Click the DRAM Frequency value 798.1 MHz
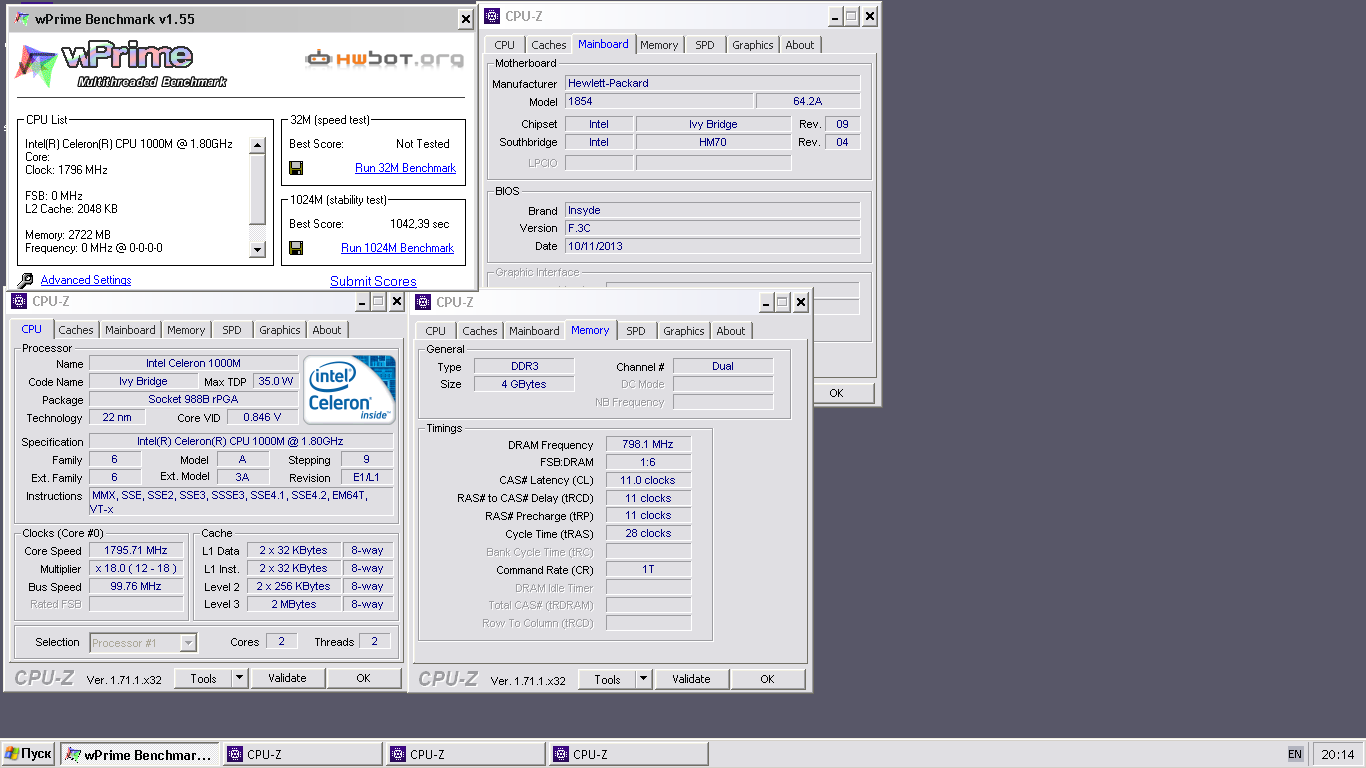This screenshot has height=768, width=1366. coord(648,445)
